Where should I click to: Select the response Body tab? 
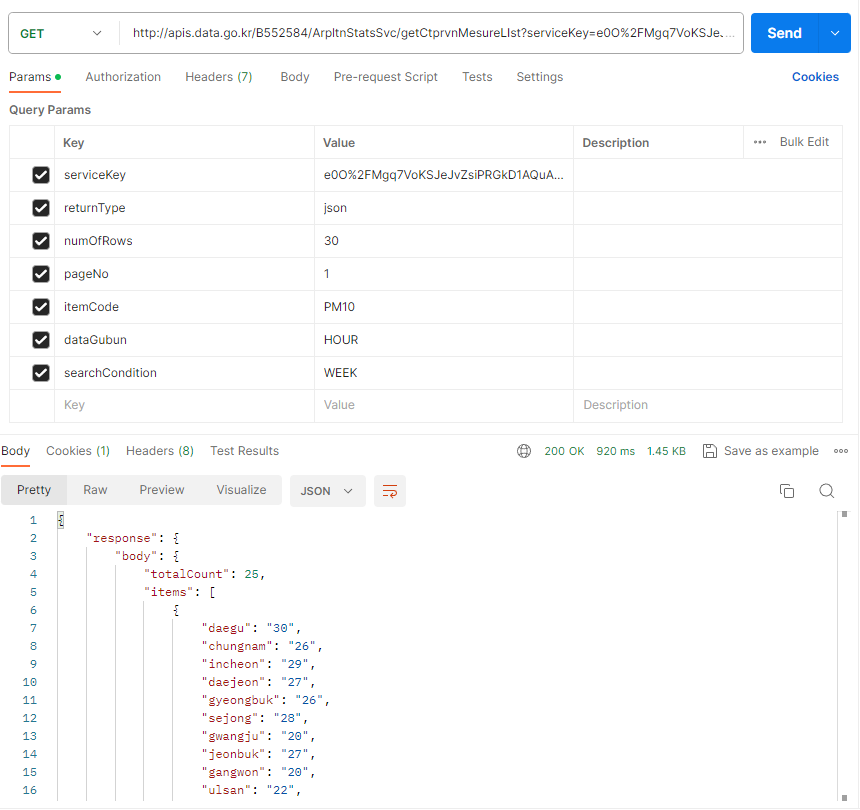[15, 451]
